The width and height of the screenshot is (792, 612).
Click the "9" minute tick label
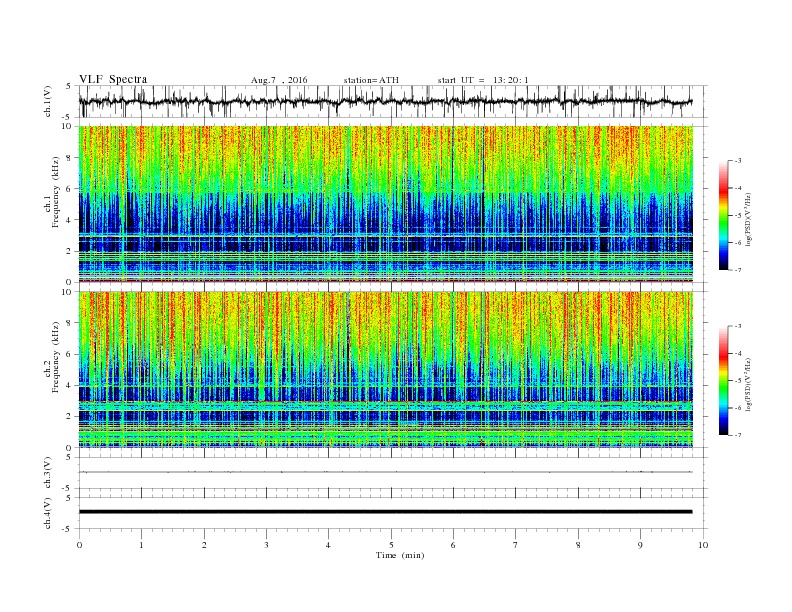coord(640,545)
